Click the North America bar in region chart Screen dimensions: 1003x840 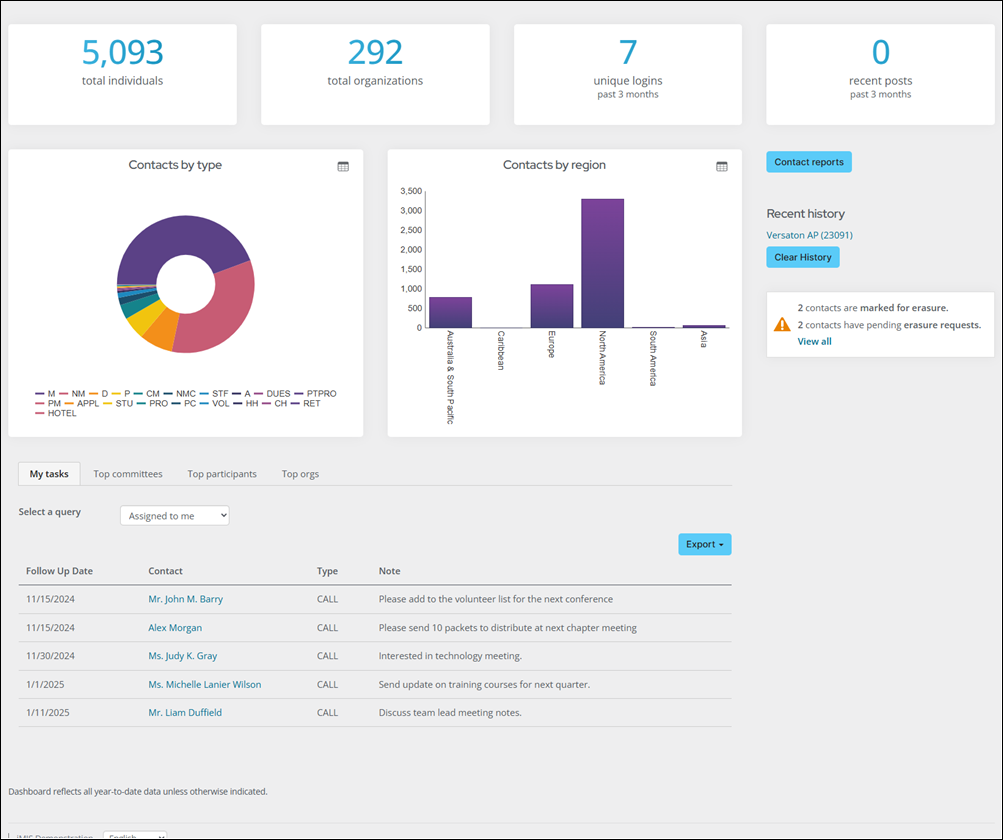[x=602, y=262]
